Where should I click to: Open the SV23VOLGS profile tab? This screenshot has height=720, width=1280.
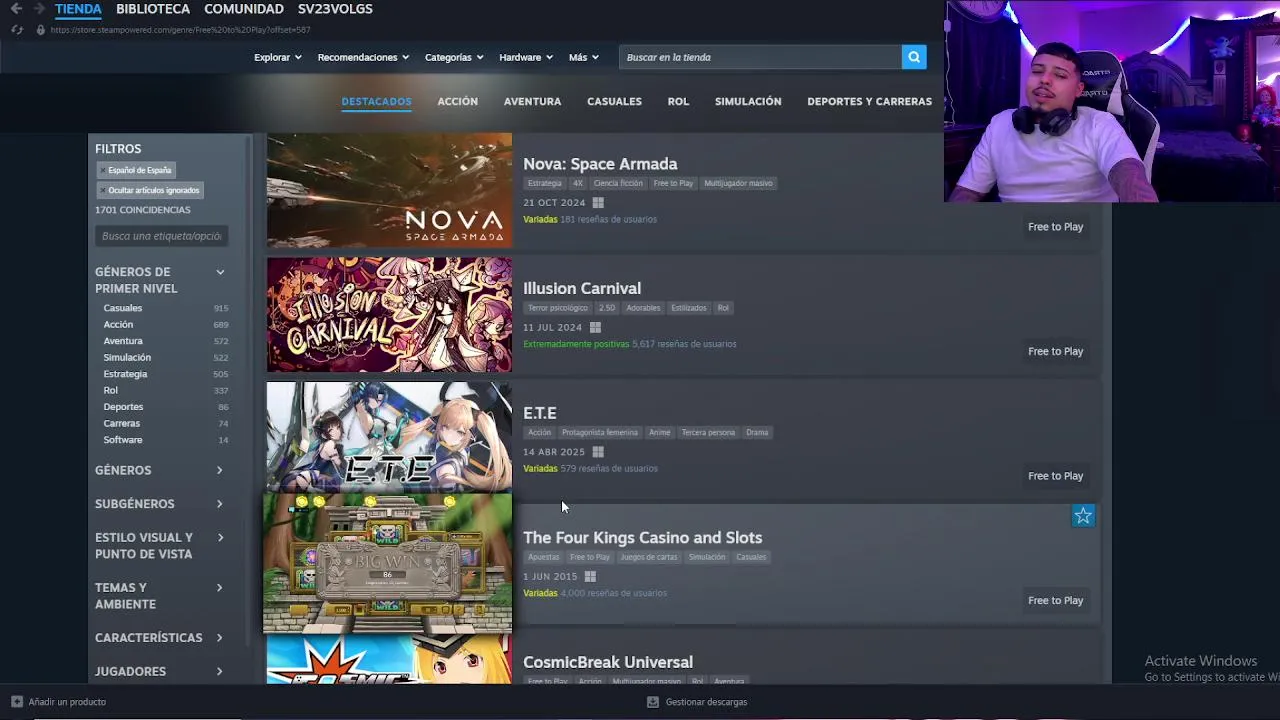click(335, 9)
